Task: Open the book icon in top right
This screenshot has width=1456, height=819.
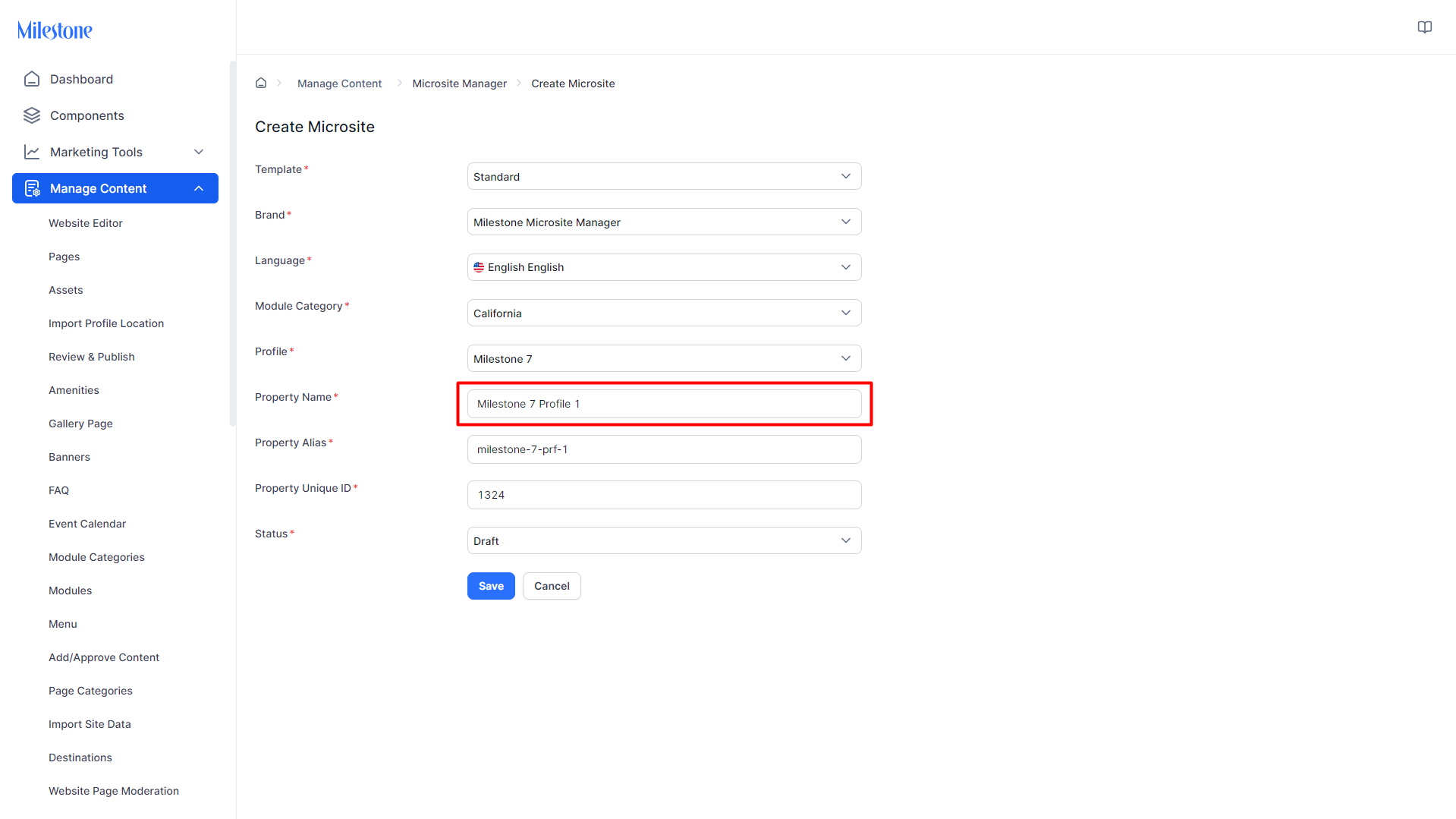Action: [1425, 27]
